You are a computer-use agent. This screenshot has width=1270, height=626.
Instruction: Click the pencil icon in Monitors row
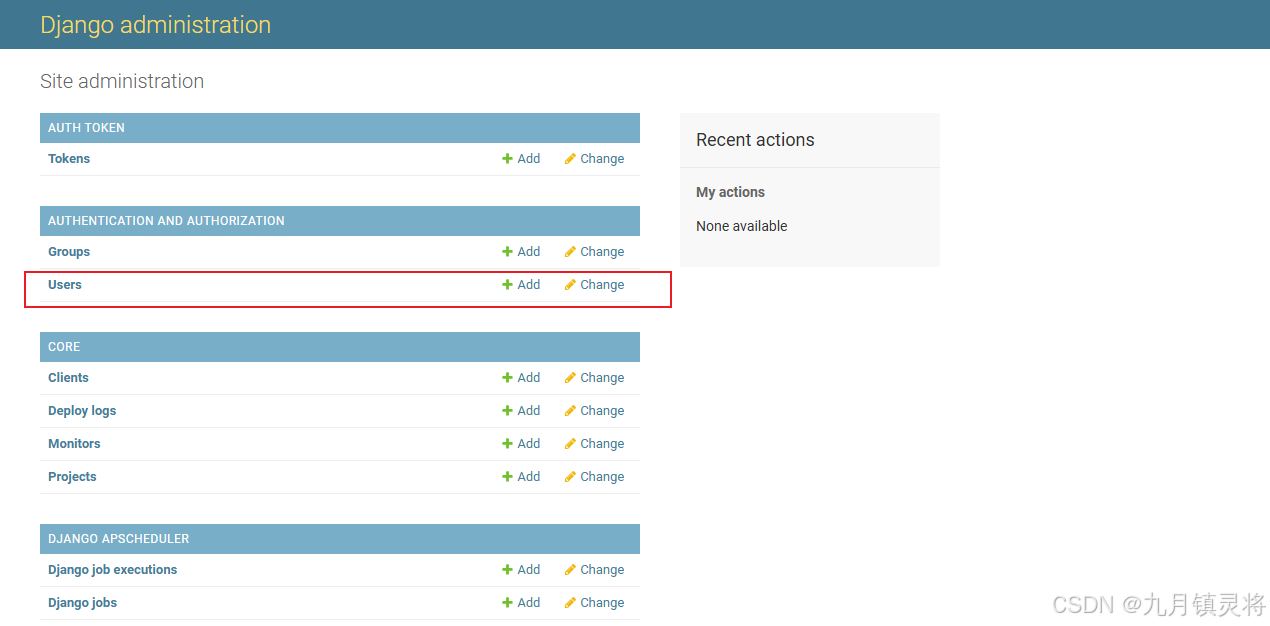click(570, 444)
